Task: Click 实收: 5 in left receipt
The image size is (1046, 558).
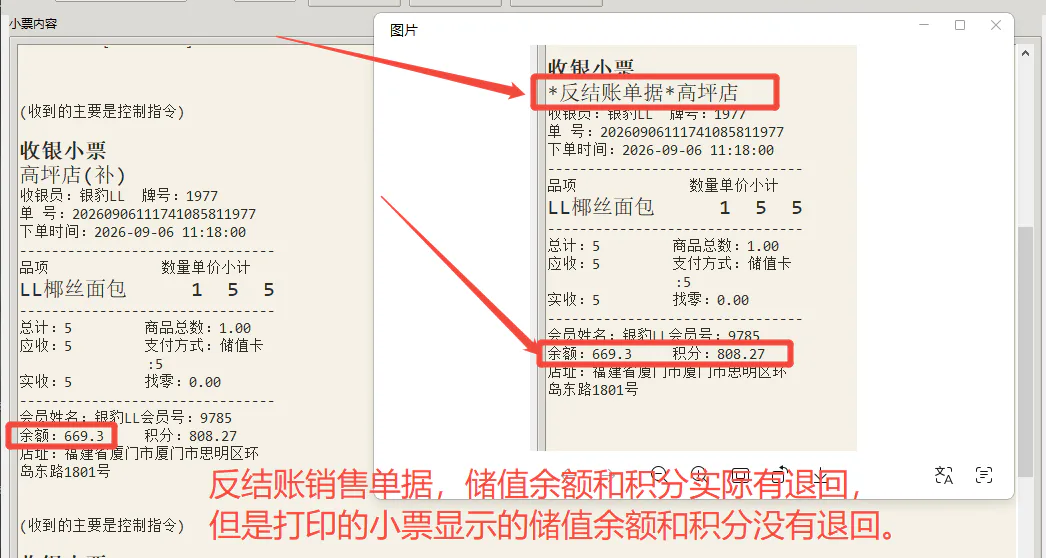Action: pyautogui.click(x=46, y=382)
